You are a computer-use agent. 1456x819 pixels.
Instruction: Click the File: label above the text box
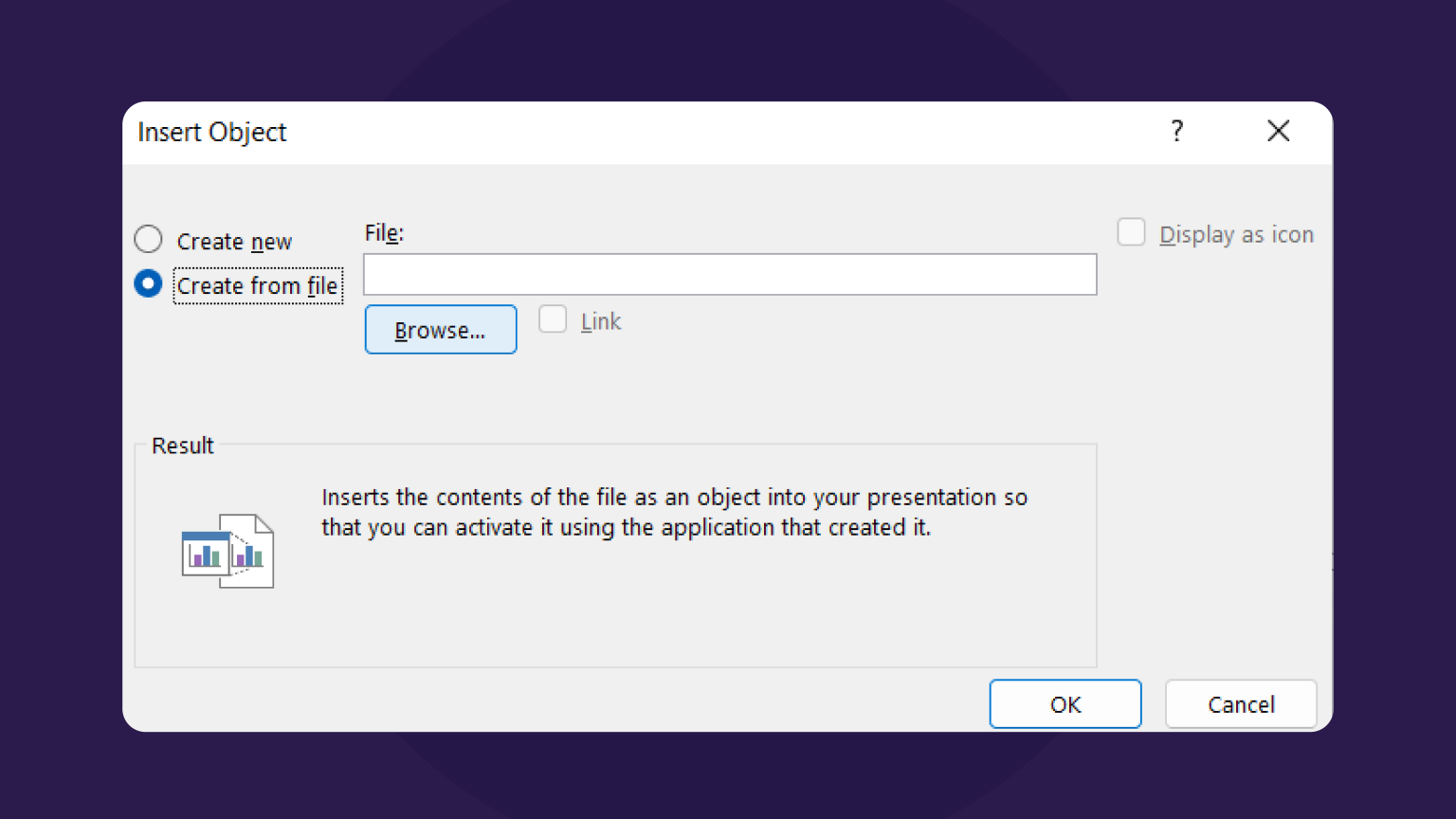pyautogui.click(x=383, y=232)
